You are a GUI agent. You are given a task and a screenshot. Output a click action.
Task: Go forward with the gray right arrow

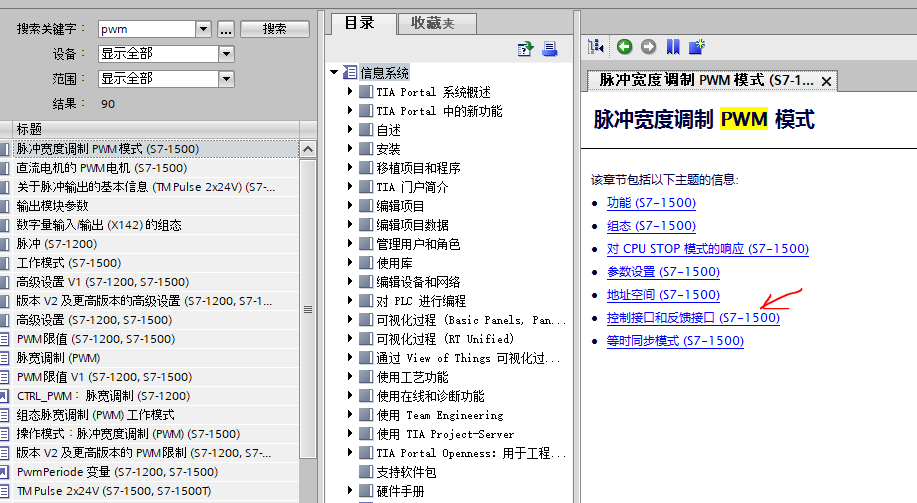(x=649, y=47)
